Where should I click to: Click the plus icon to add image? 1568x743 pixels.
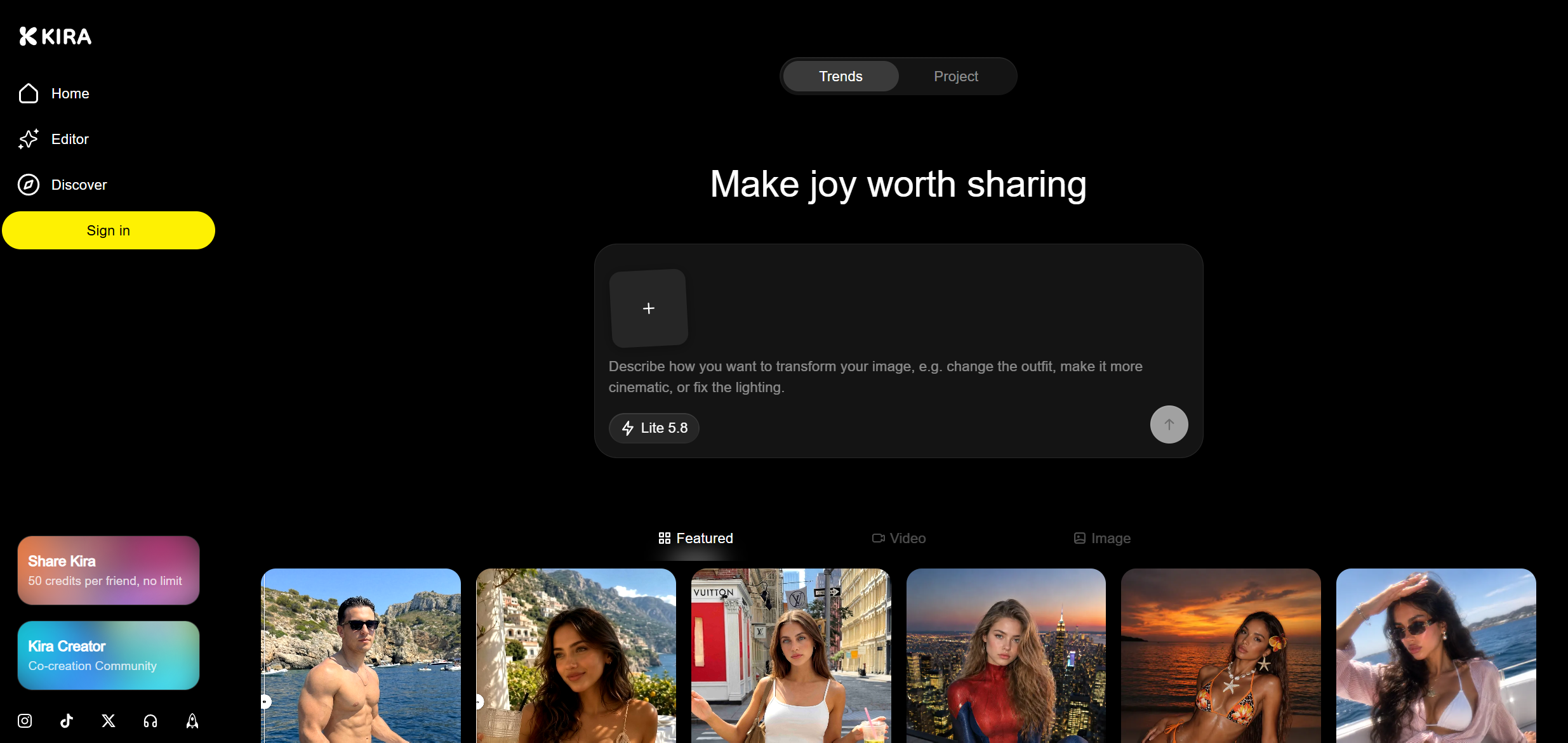coord(648,308)
